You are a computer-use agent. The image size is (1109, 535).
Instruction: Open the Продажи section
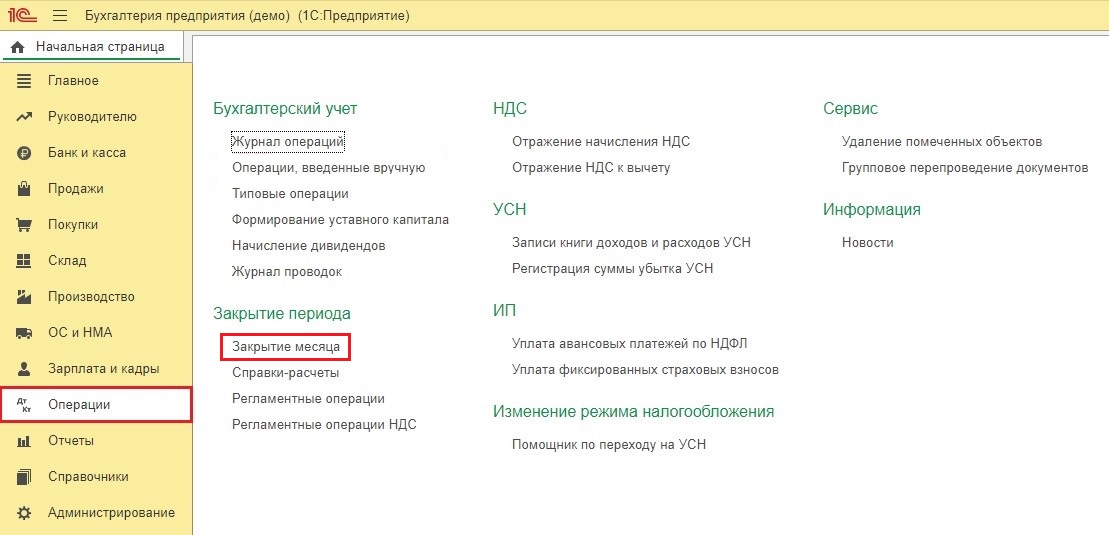click(x=95, y=189)
